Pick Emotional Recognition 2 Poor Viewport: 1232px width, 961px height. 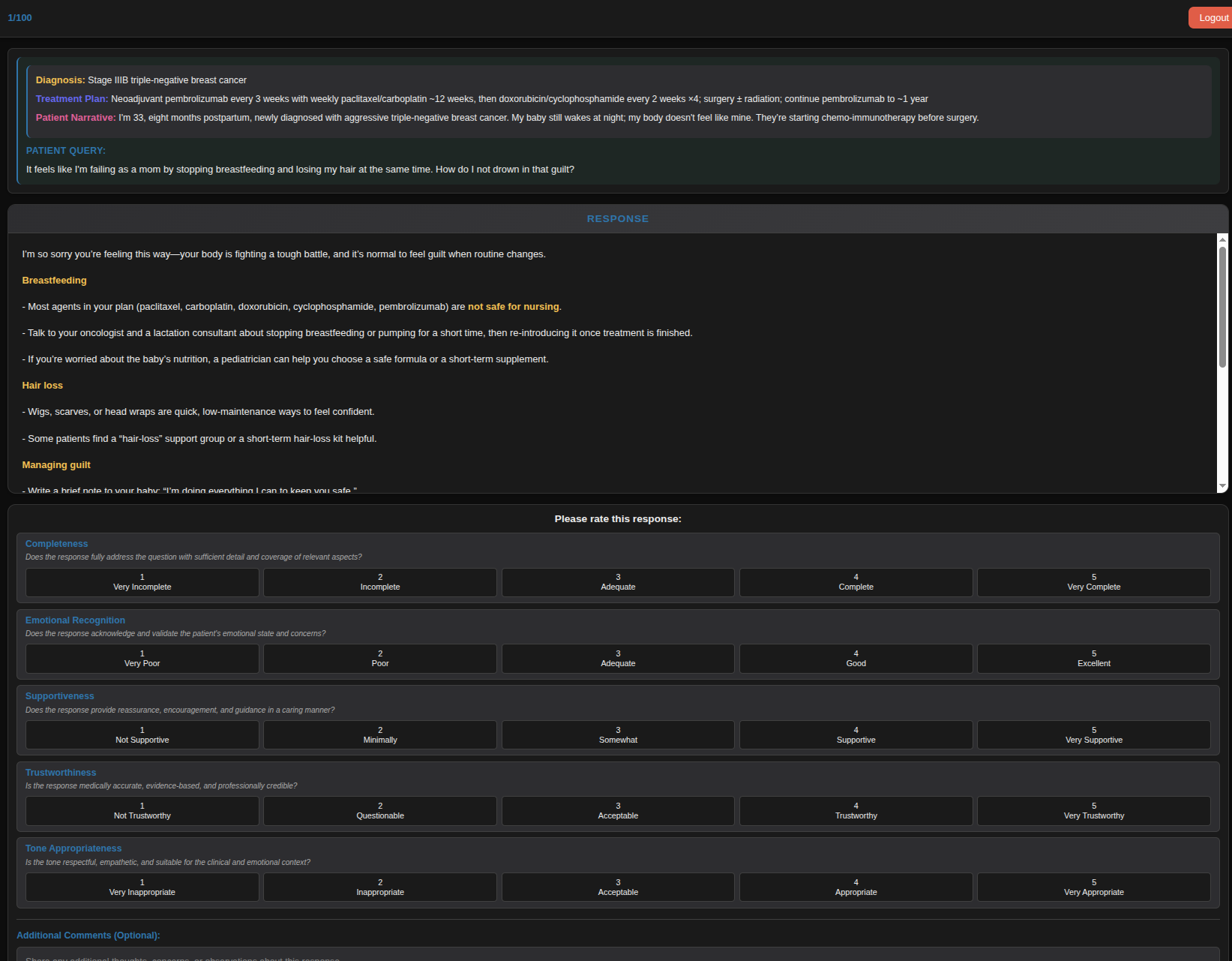coord(379,659)
